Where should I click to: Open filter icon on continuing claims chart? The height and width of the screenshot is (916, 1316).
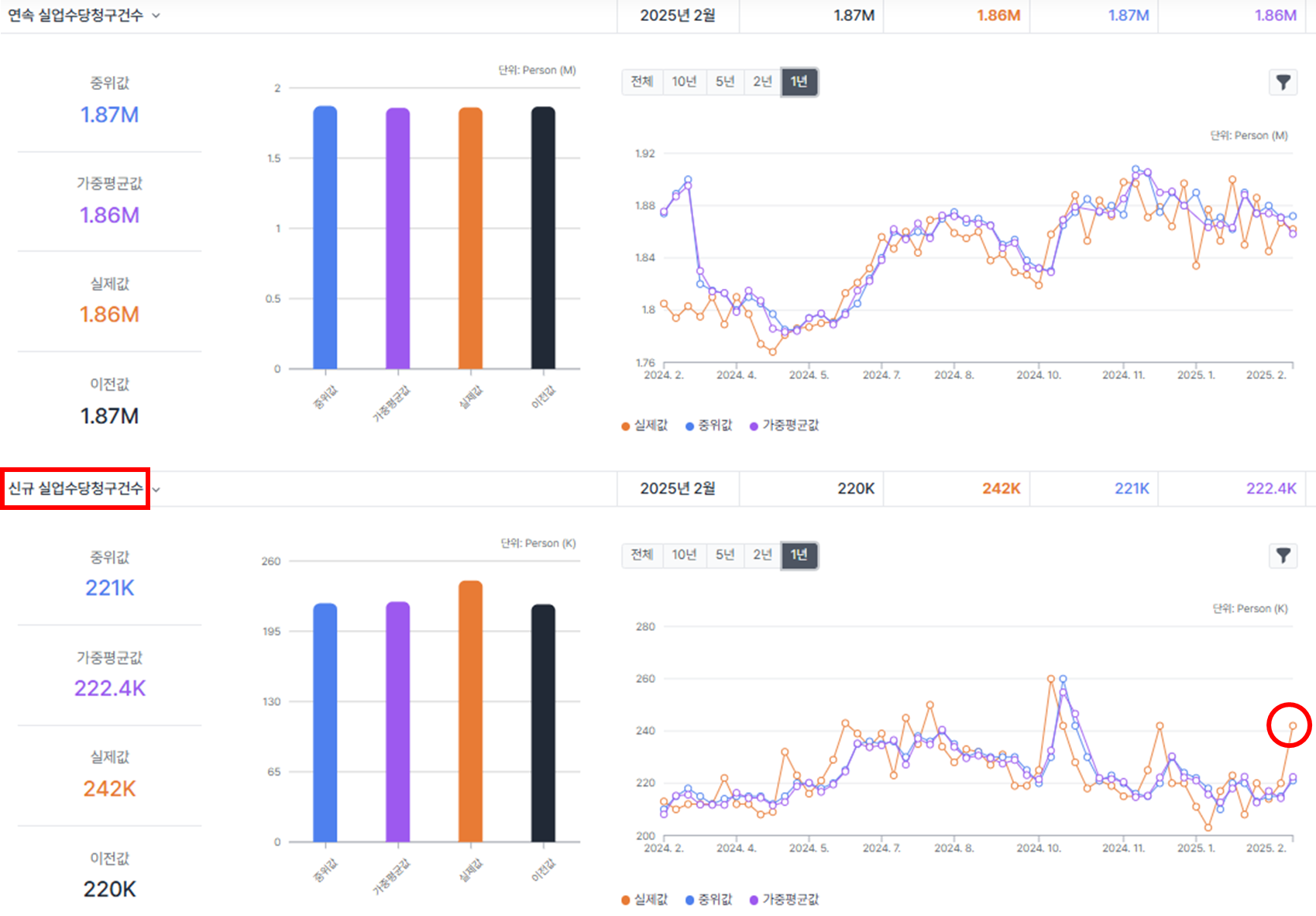[x=1283, y=82]
